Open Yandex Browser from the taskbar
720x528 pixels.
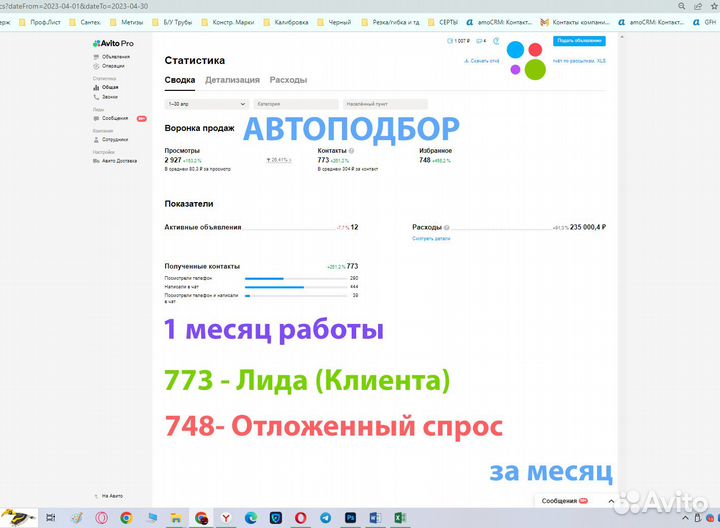coord(226,518)
